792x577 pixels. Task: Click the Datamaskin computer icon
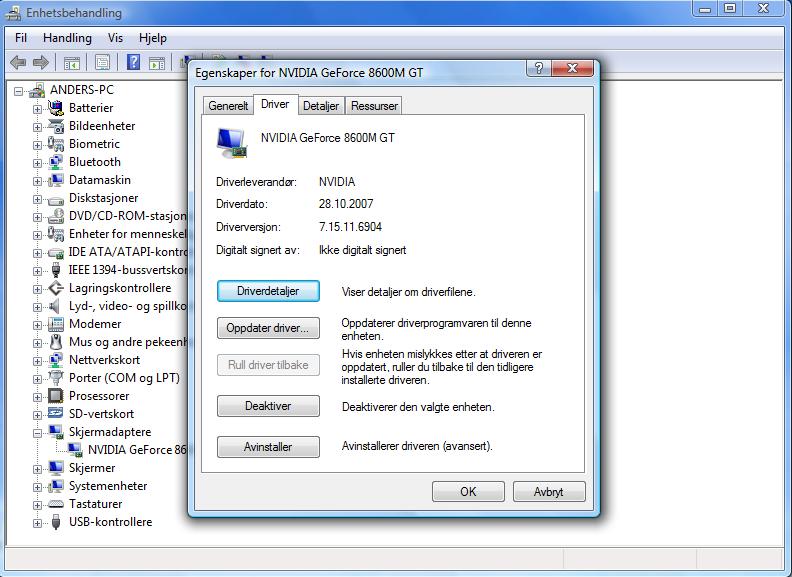click(56, 180)
